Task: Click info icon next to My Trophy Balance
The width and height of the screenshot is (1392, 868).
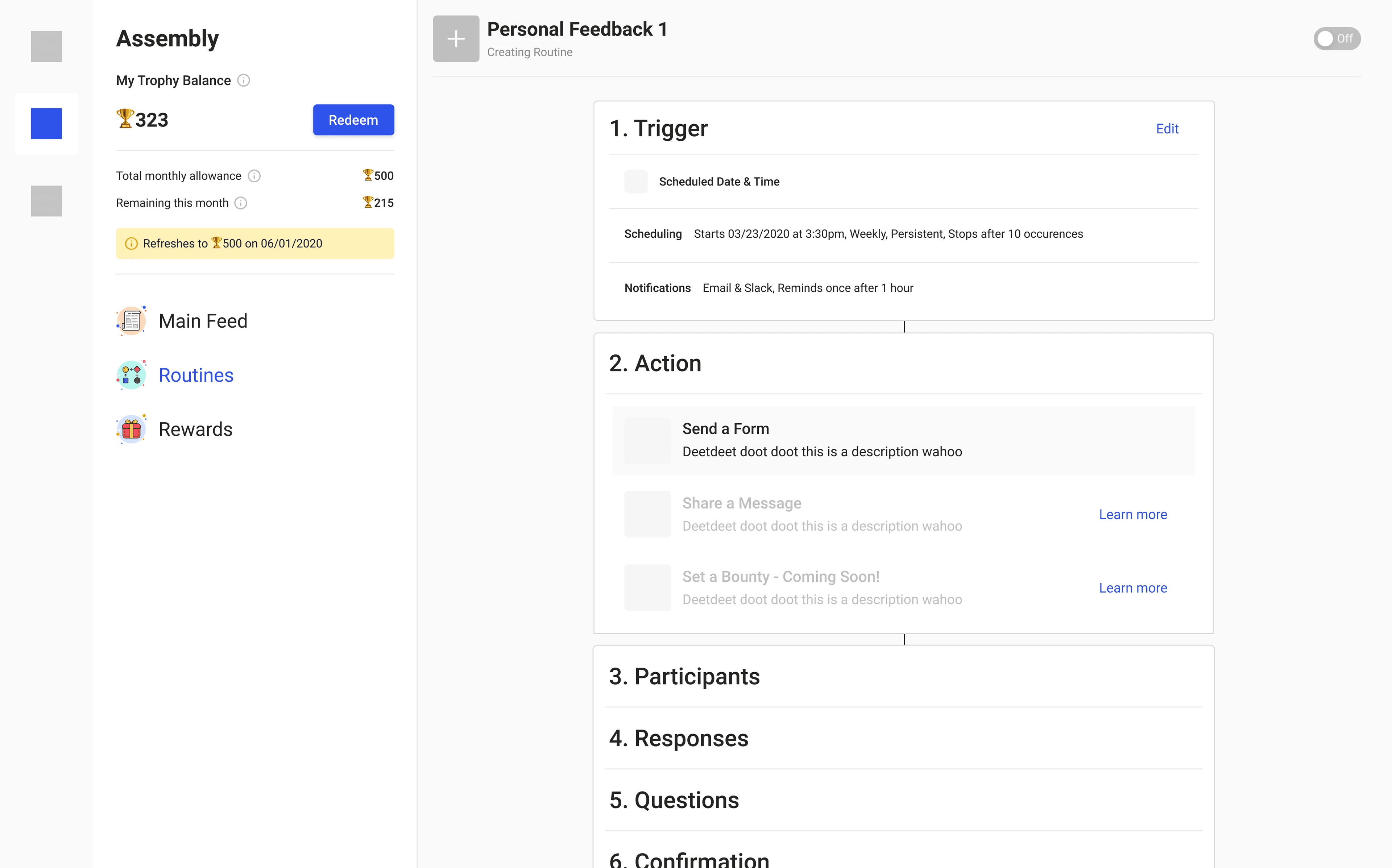Action: click(x=243, y=80)
